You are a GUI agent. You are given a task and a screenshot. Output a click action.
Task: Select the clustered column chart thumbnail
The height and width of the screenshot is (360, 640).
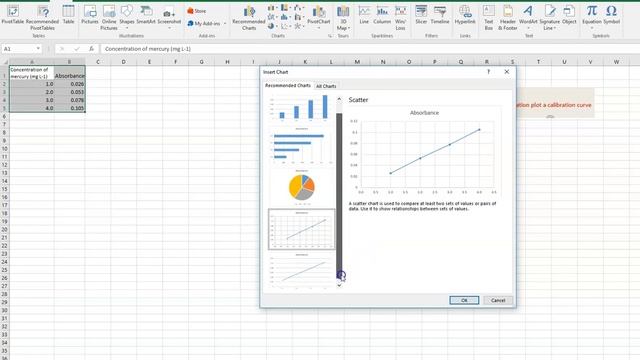302,107
